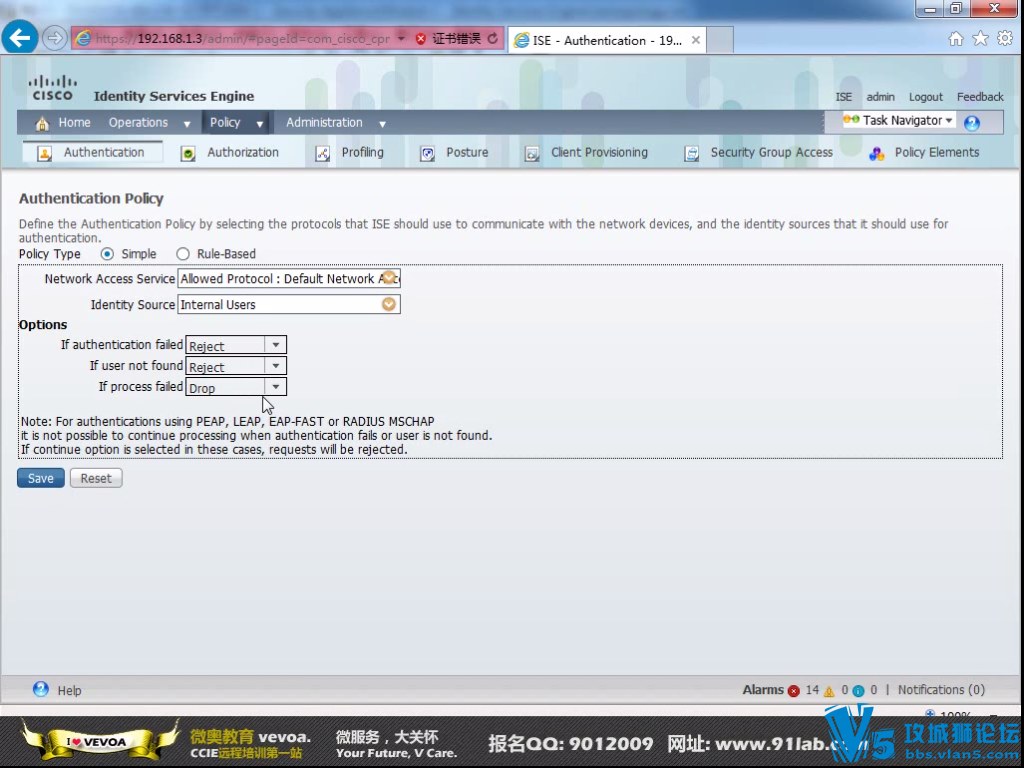Click the Policy Elements icon
The width and height of the screenshot is (1024, 768).
click(x=877, y=154)
